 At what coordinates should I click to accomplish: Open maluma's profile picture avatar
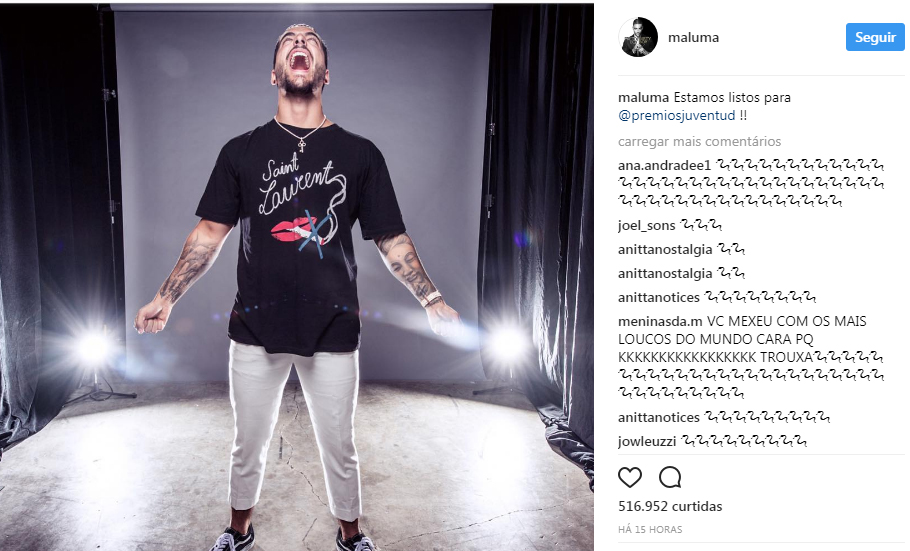(638, 37)
